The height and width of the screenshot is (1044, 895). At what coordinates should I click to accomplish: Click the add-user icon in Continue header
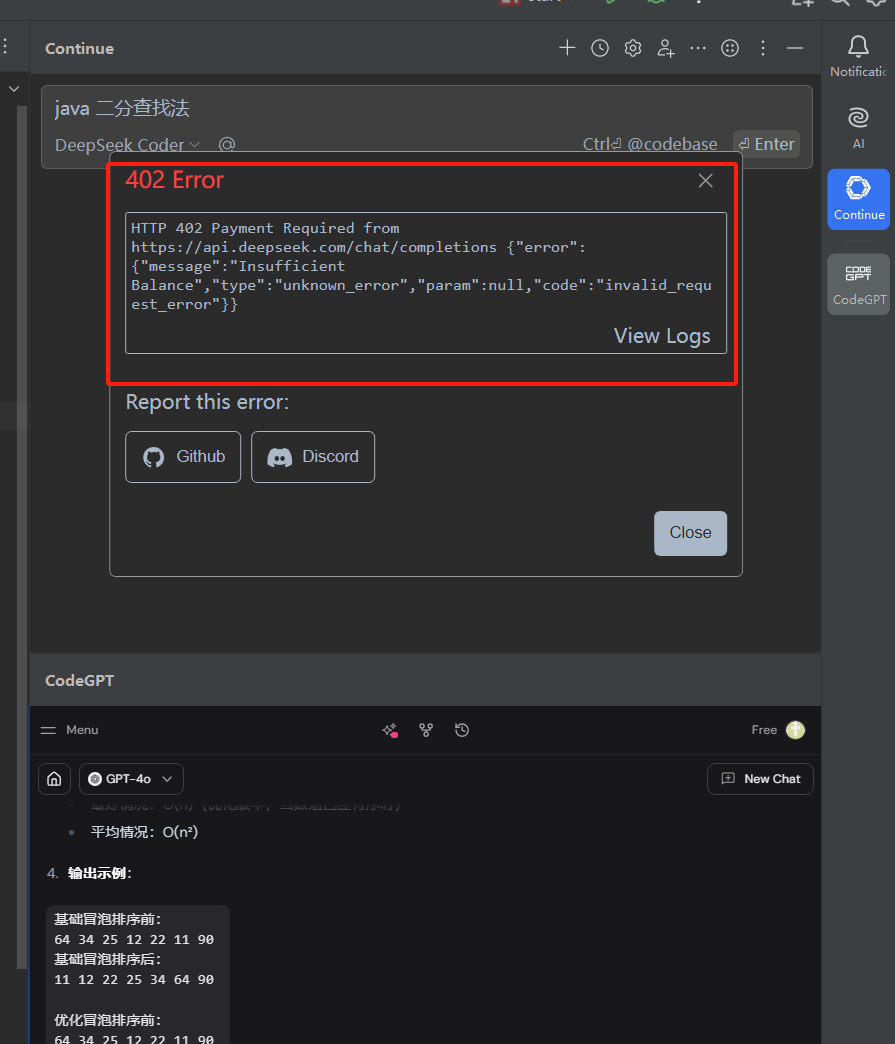coord(665,48)
